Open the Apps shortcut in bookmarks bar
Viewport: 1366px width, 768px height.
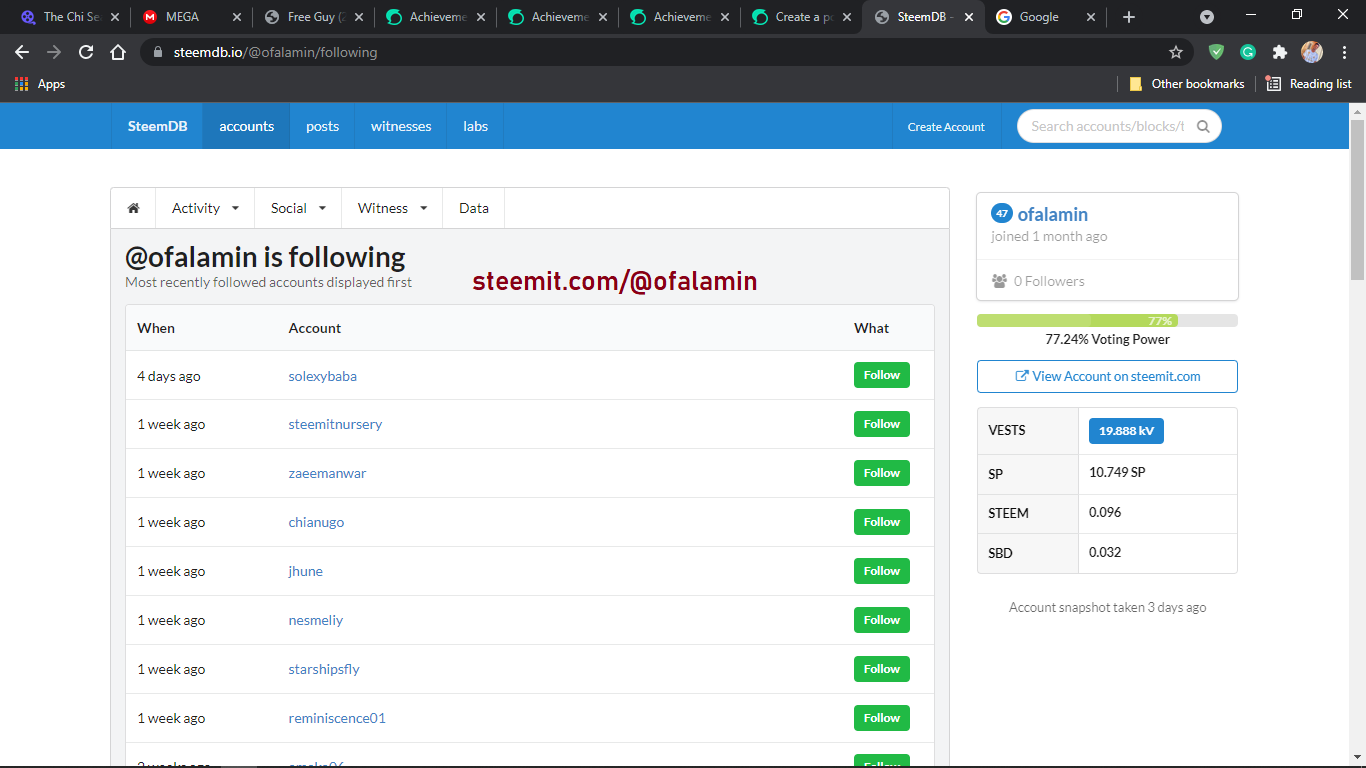(40, 84)
